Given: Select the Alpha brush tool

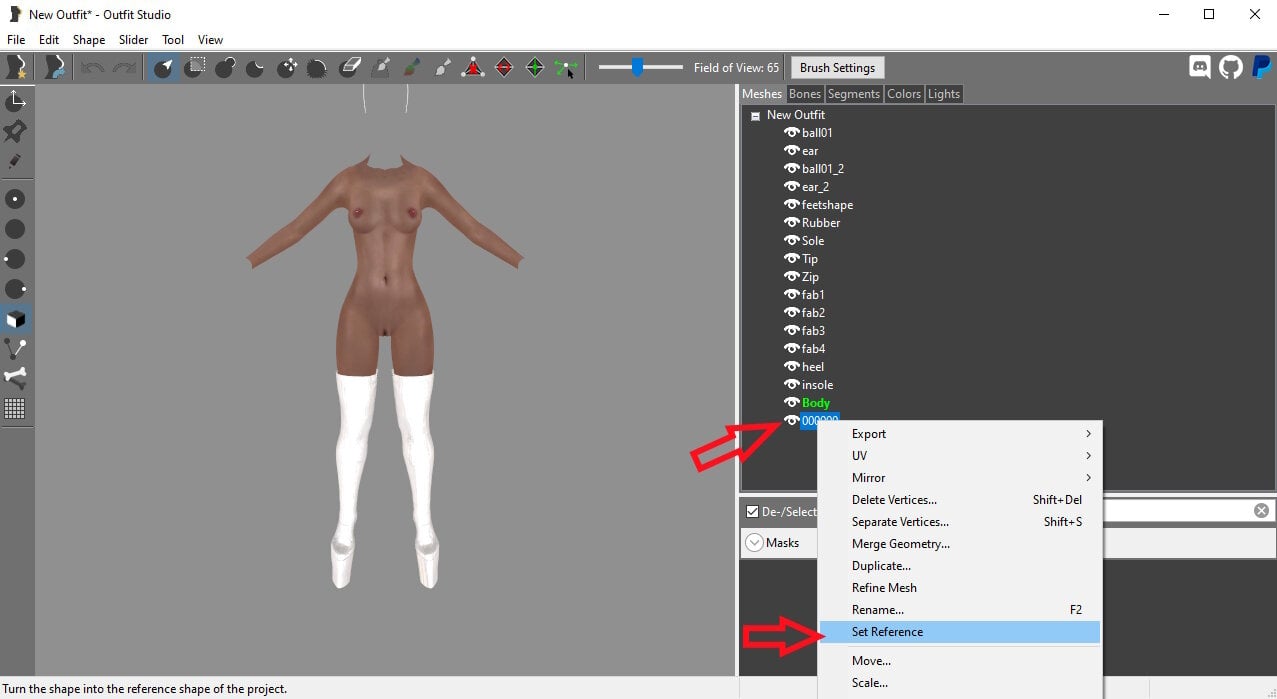Looking at the screenshot, I should [442, 68].
